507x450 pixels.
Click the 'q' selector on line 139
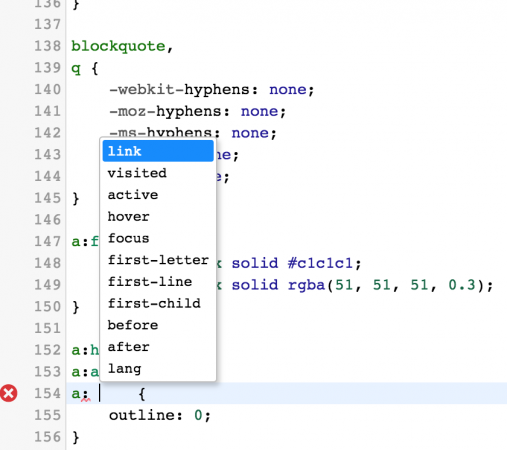[x=76, y=69]
